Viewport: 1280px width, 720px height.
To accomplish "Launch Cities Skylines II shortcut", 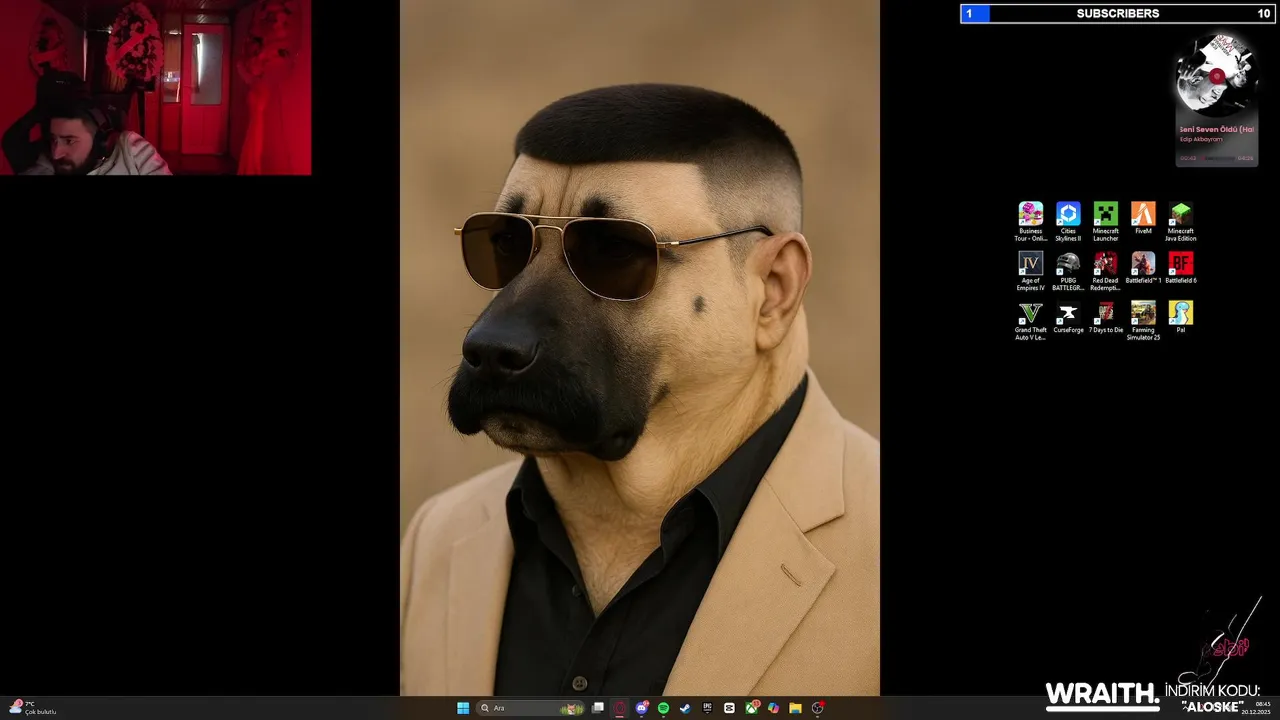I will (1068, 220).
